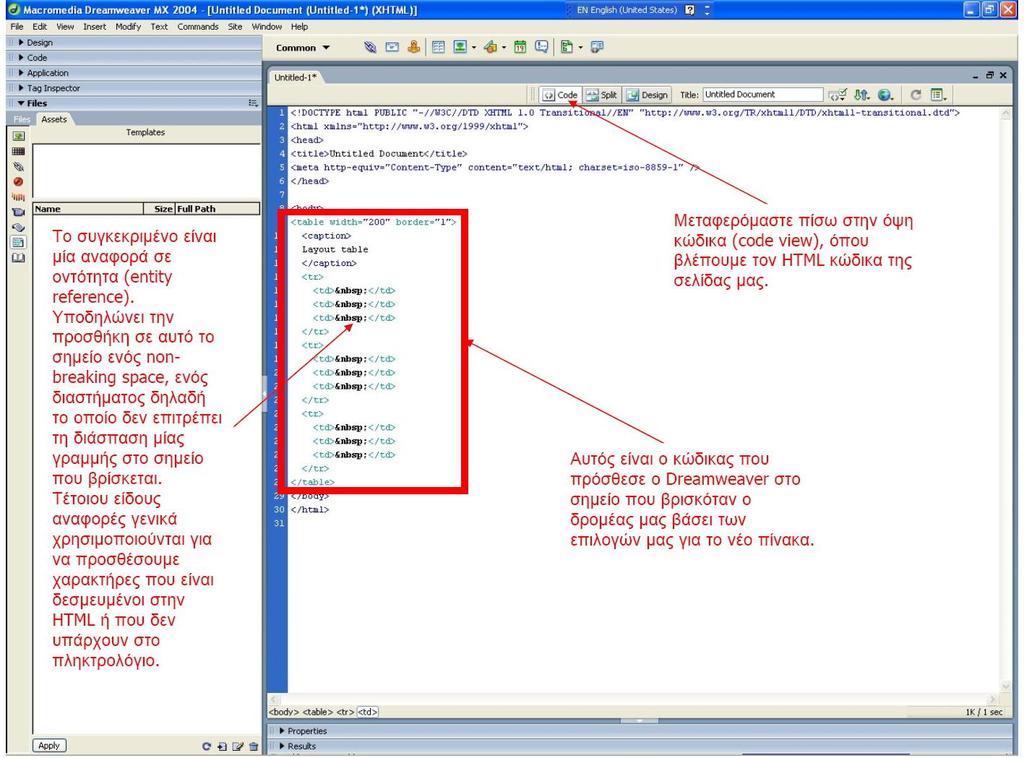Click the browser check icon
The image size is (1024, 758).
point(837,95)
